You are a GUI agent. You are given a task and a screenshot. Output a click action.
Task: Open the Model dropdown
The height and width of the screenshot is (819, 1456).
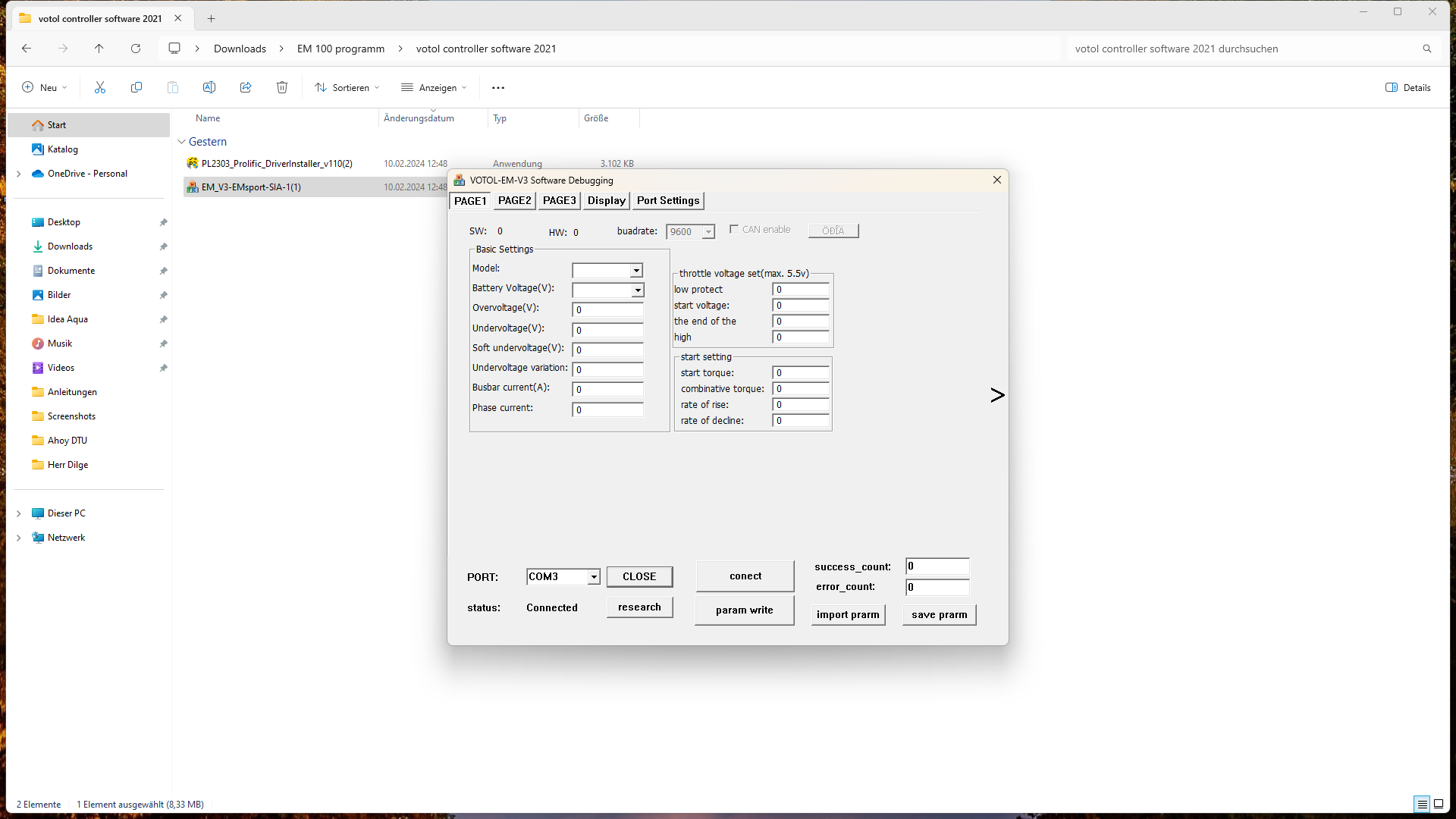pyautogui.click(x=636, y=271)
